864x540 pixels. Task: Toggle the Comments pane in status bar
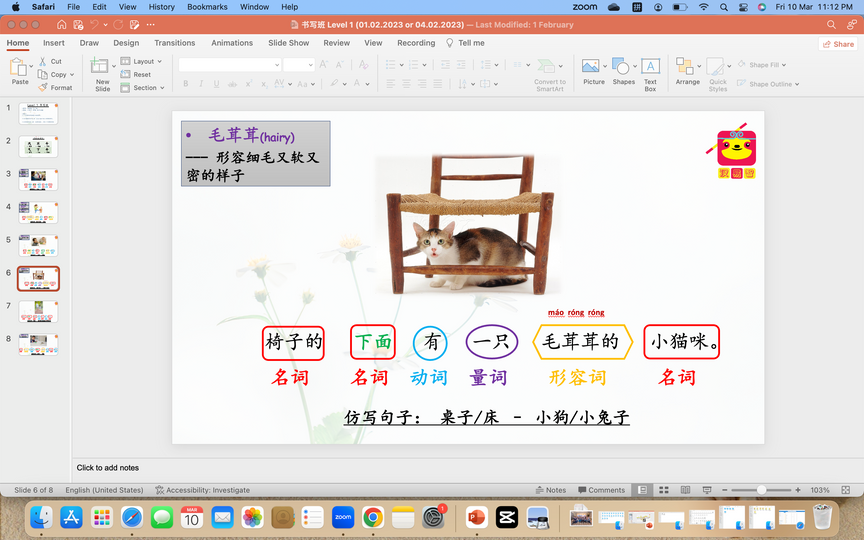(x=600, y=490)
